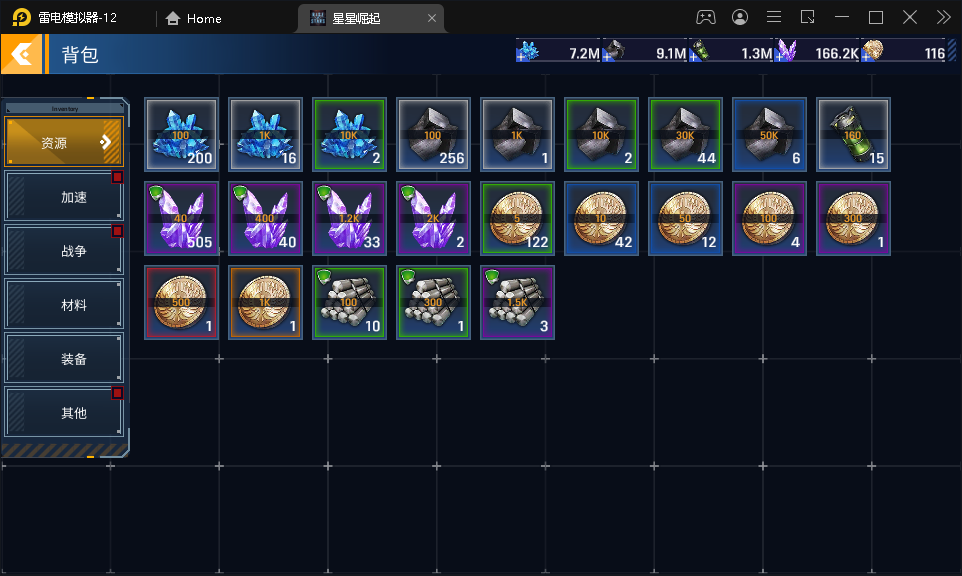This screenshot has width=962, height=576.
Task: Select the green-bordered 10K blue crystal item
Action: pyautogui.click(x=349, y=134)
